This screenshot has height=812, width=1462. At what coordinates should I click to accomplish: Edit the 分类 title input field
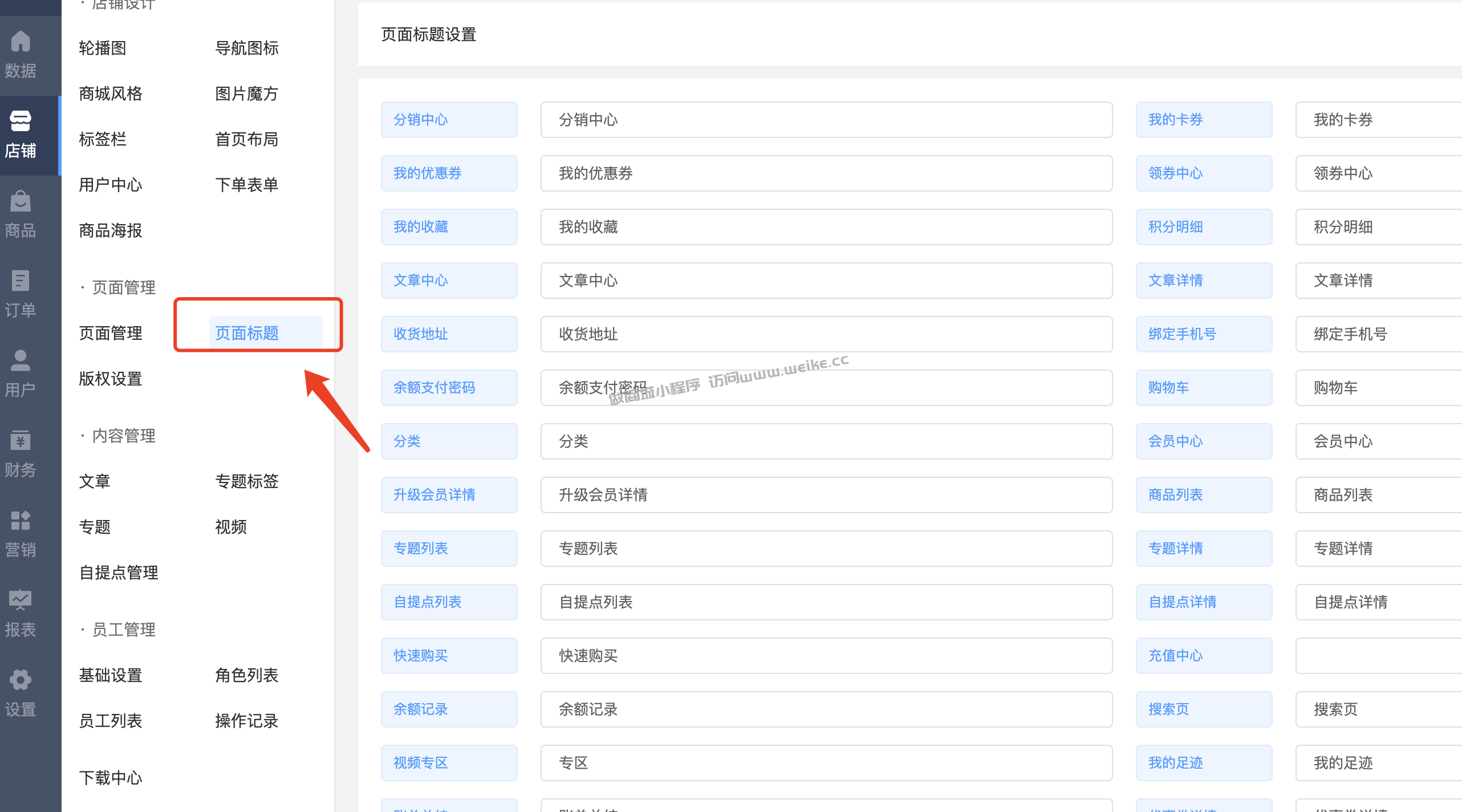826,441
